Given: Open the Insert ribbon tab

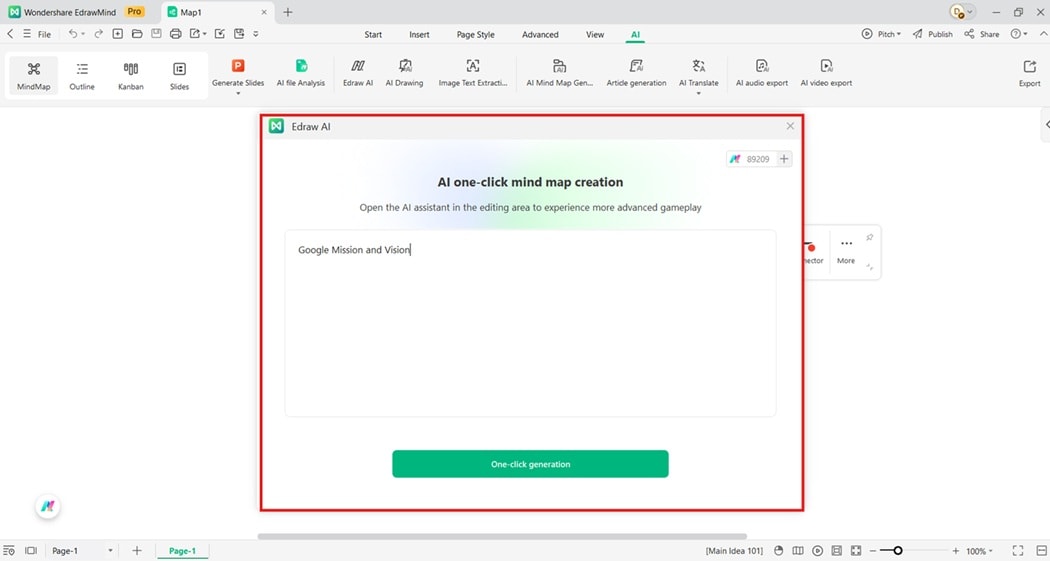Looking at the screenshot, I should pyautogui.click(x=419, y=35).
